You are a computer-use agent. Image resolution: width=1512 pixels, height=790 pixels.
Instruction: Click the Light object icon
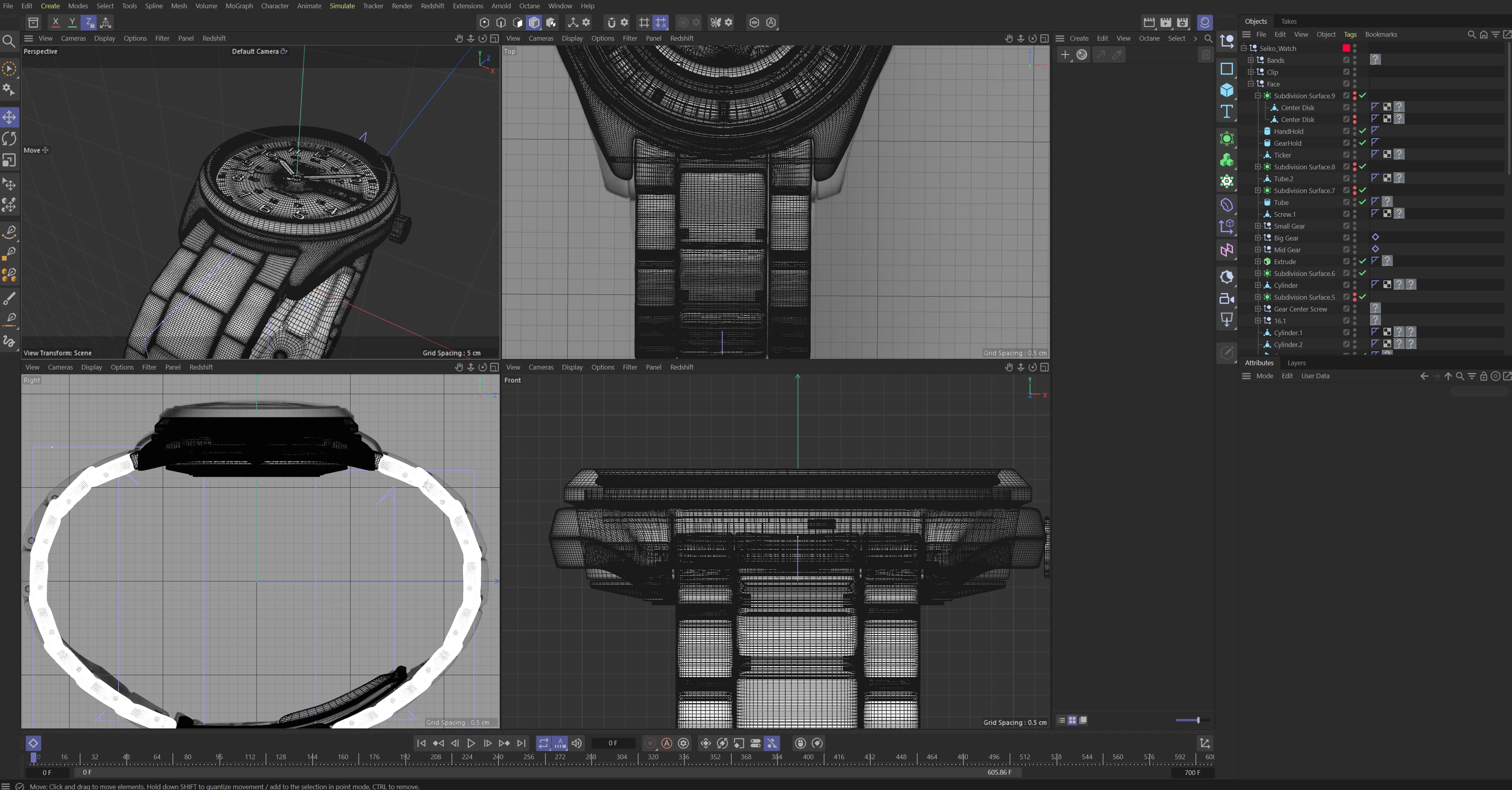coord(1227,320)
